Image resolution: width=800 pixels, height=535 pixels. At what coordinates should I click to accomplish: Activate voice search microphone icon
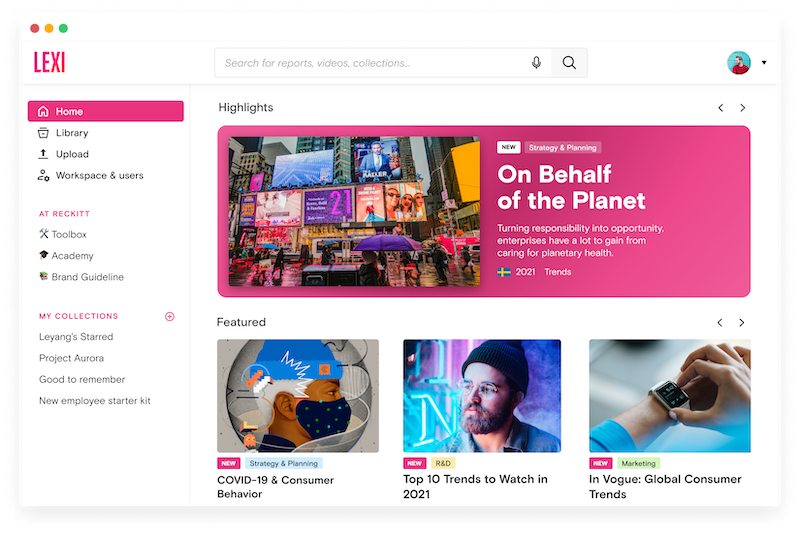(536, 62)
